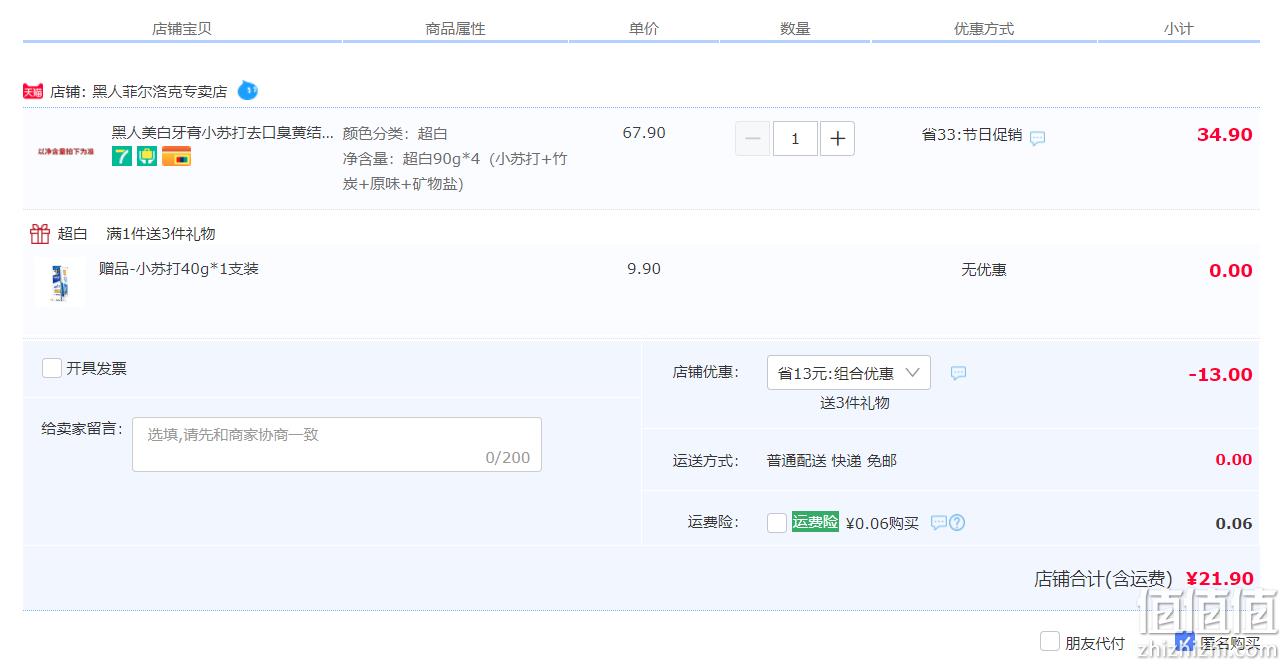
Task: Click the 净含量 超白90g*4 attribute text
Action: point(455,171)
